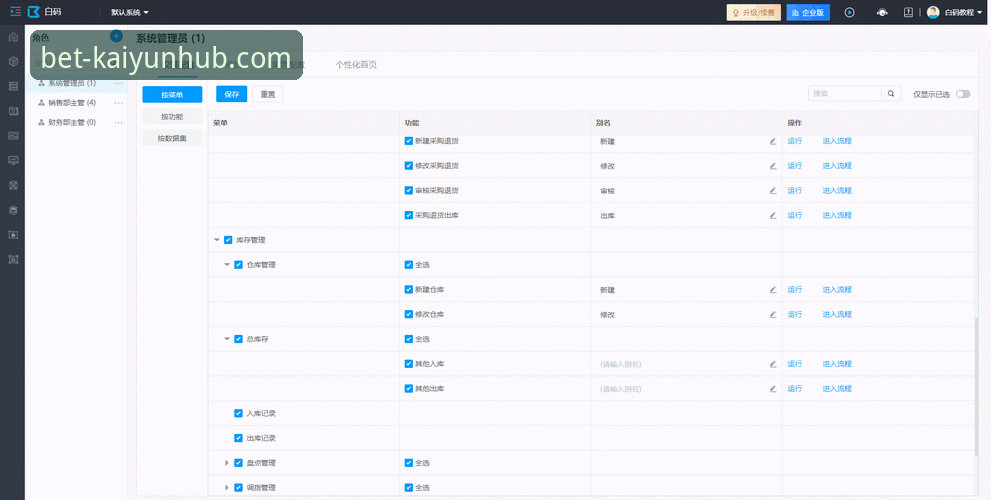Image resolution: width=991 pixels, height=500 pixels.
Task: Open more options for 财务部主管 role
Action: [118, 122]
